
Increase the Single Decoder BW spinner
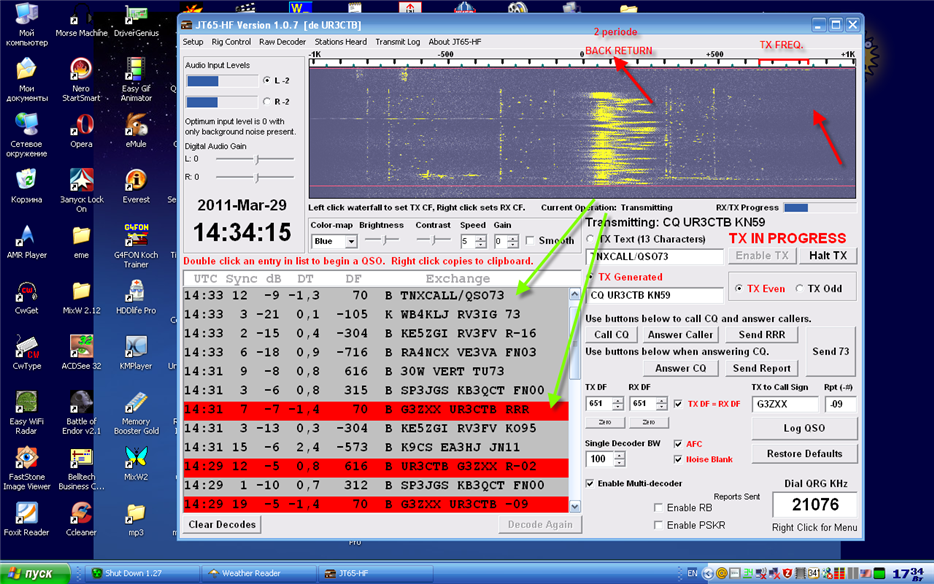click(621, 454)
